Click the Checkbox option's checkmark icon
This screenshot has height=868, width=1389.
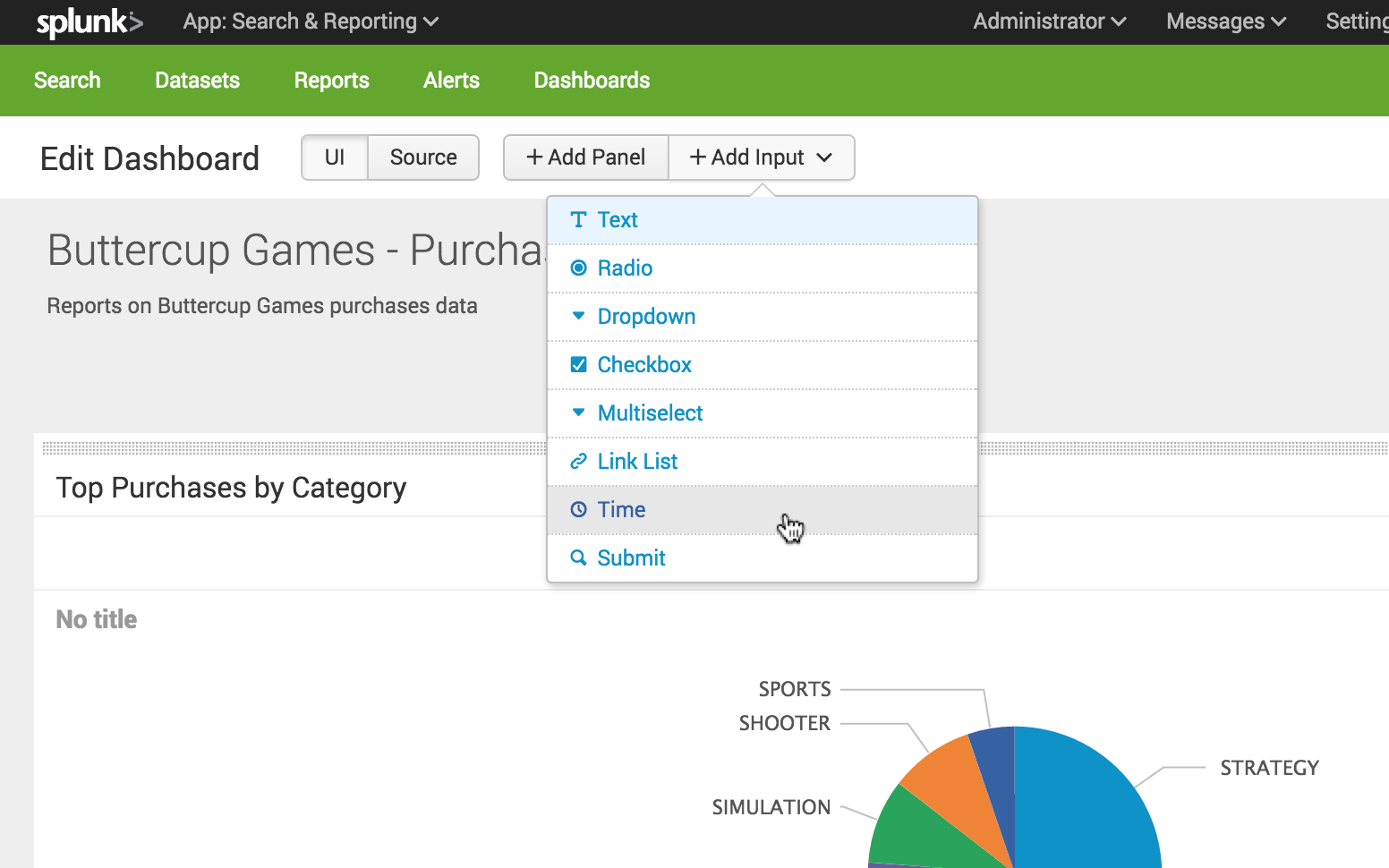pos(578,364)
